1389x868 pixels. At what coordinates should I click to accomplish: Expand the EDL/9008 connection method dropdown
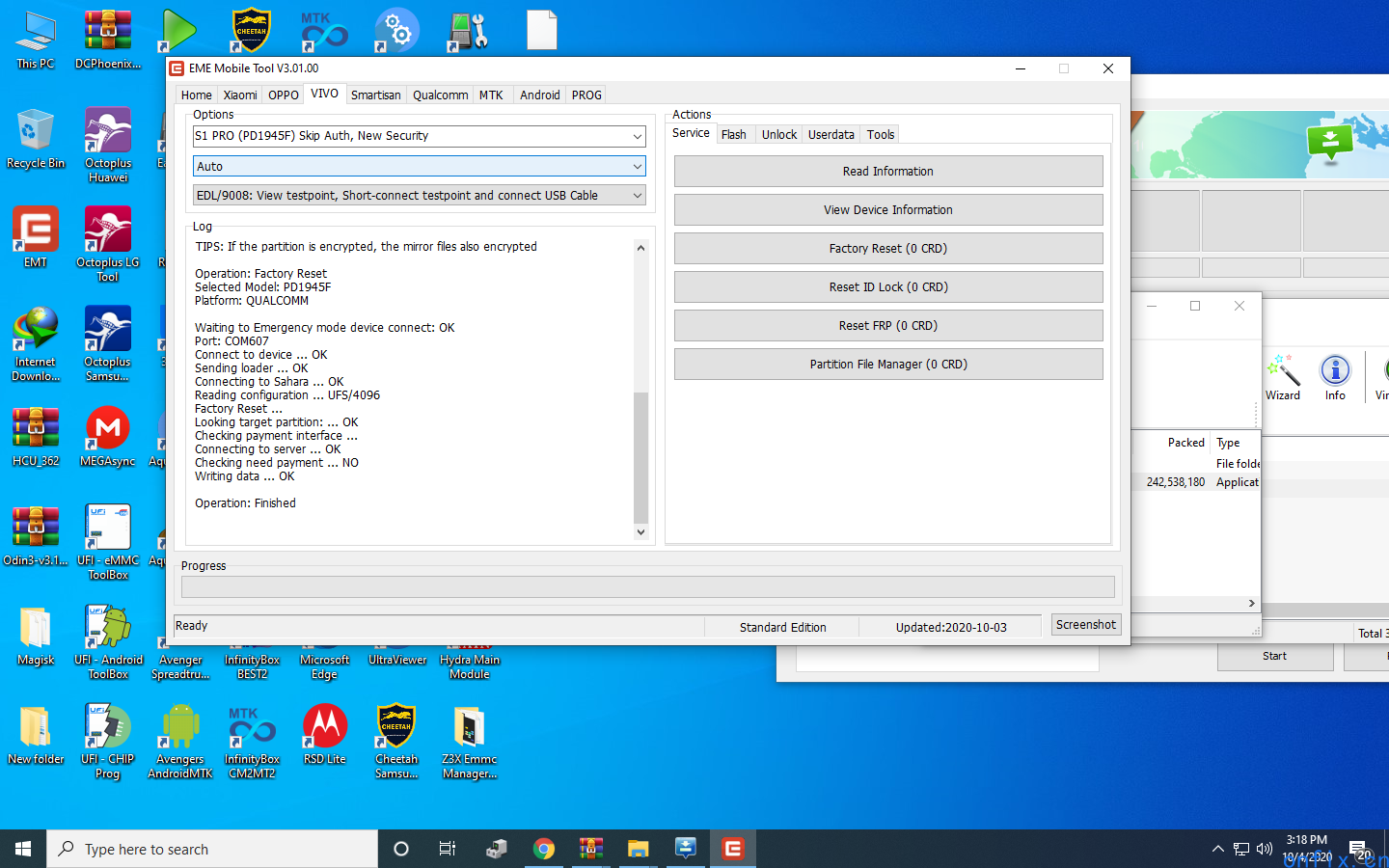coord(419,196)
